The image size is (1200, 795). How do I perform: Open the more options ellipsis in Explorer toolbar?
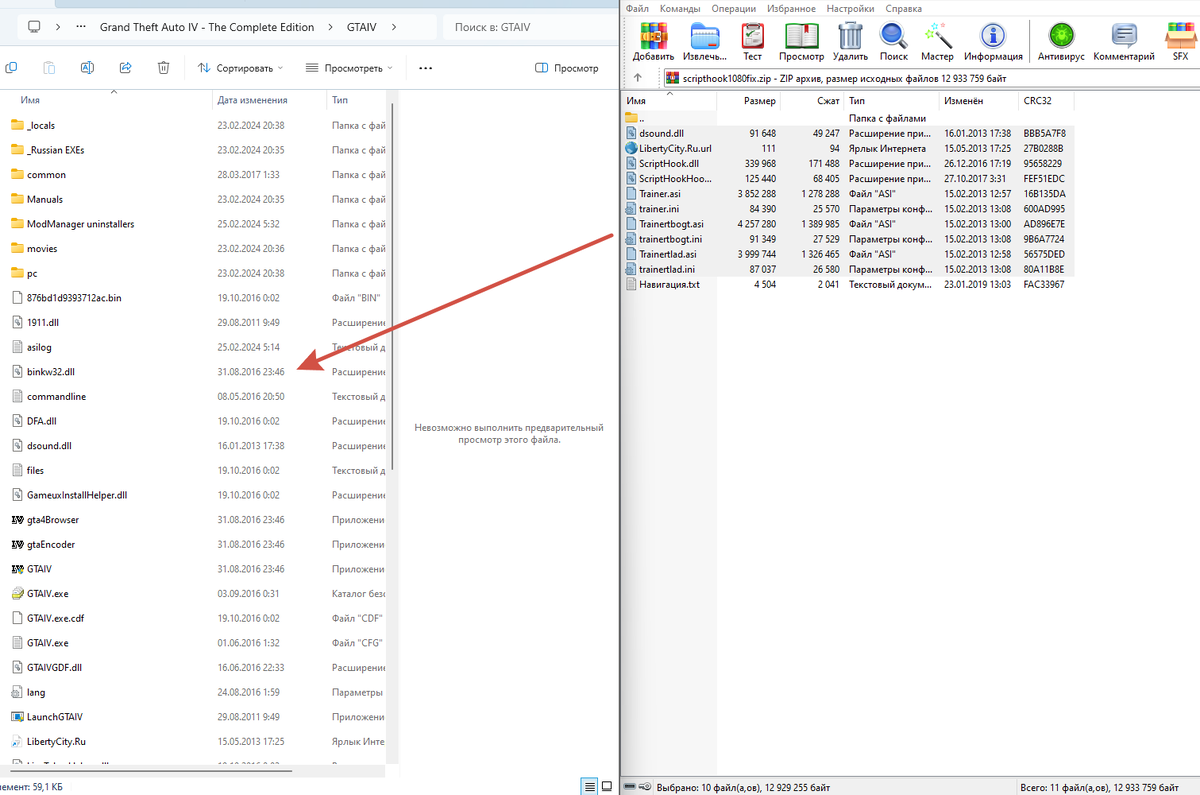coord(425,68)
